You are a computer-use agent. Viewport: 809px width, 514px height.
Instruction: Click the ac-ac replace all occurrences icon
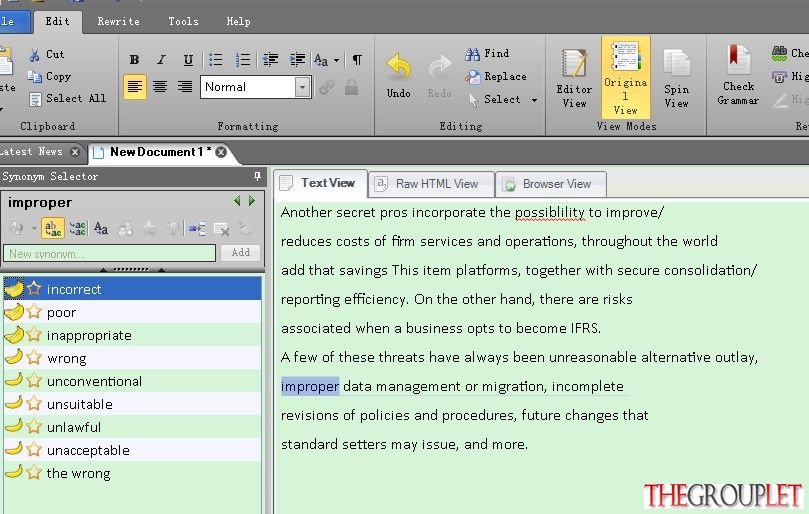[x=77, y=228]
